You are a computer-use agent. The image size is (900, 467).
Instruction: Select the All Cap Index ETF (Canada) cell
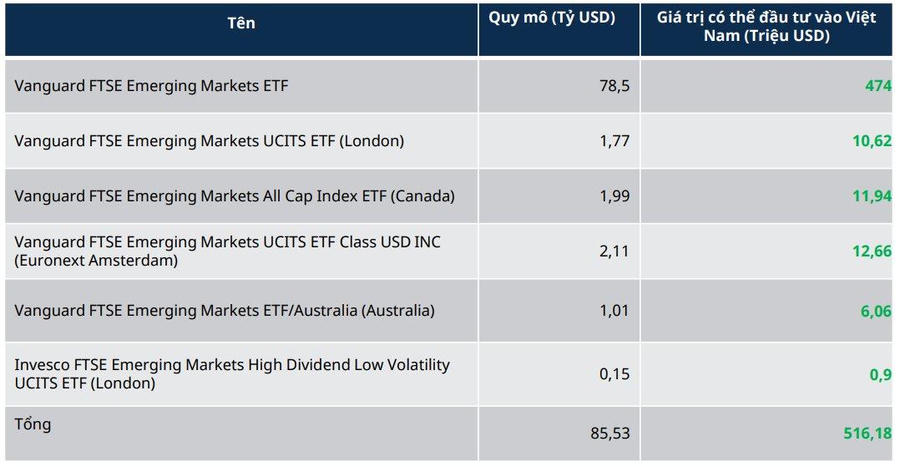pyautogui.click(x=234, y=196)
